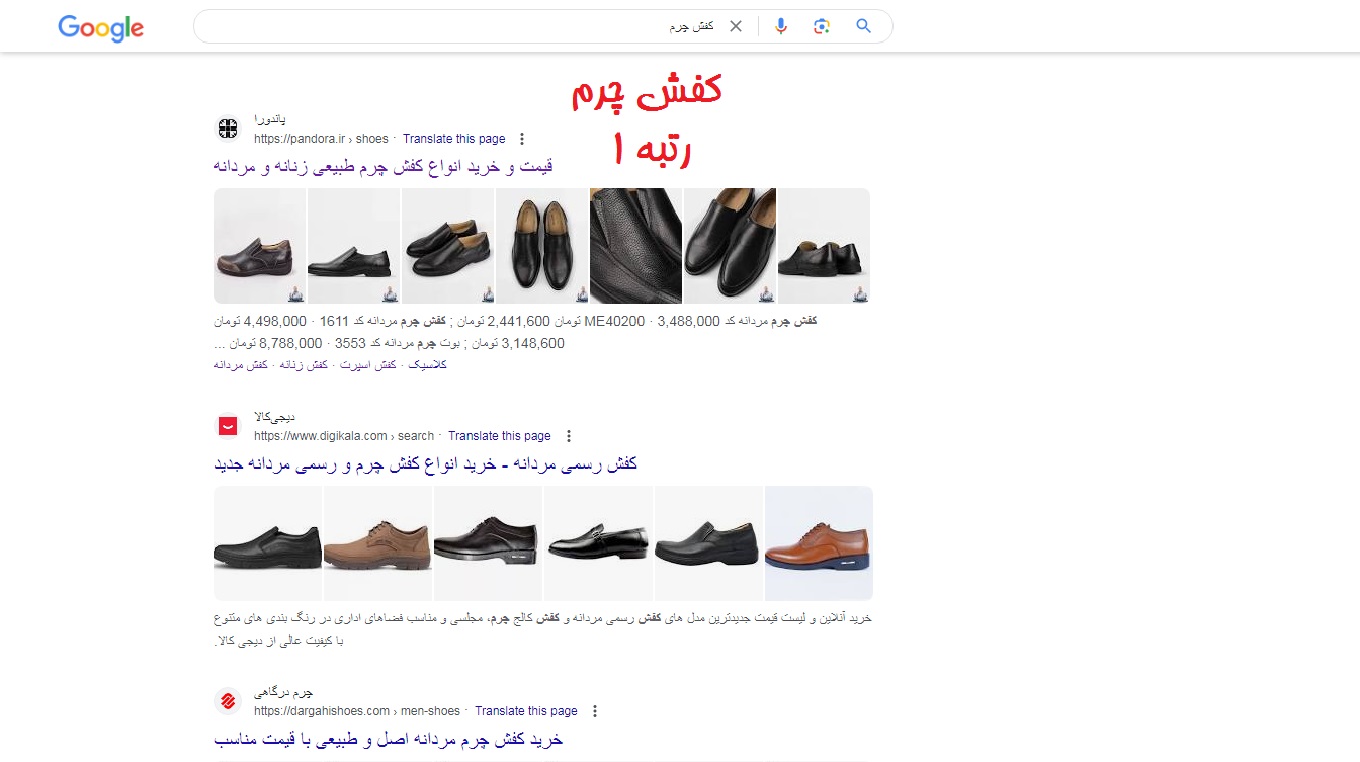The width and height of the screenshot is (1360, 762).
Task: Open the dargahishoes result title link
Action: (x=389, y=739)
